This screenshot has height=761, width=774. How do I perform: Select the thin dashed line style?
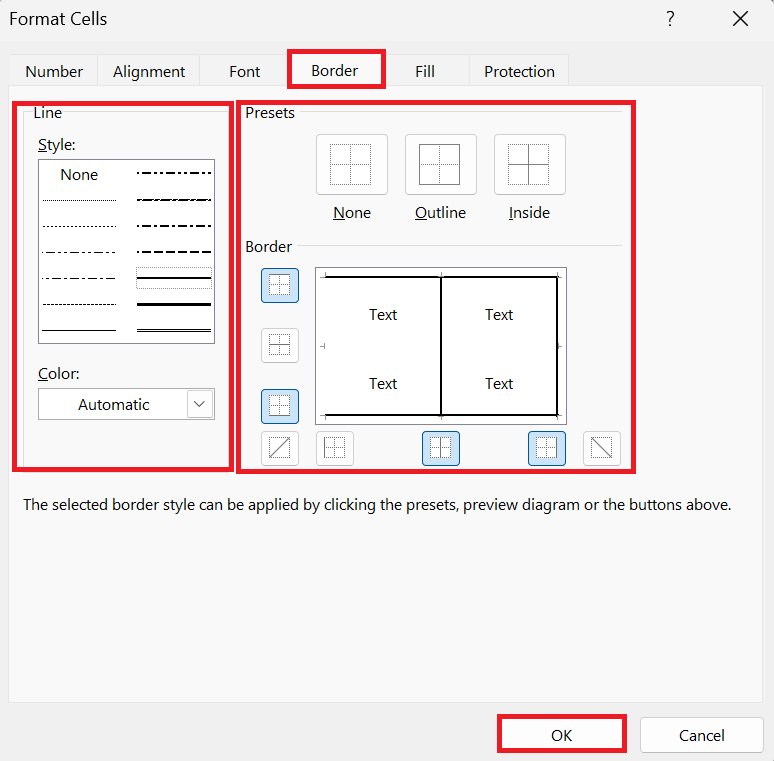point(79,304)
